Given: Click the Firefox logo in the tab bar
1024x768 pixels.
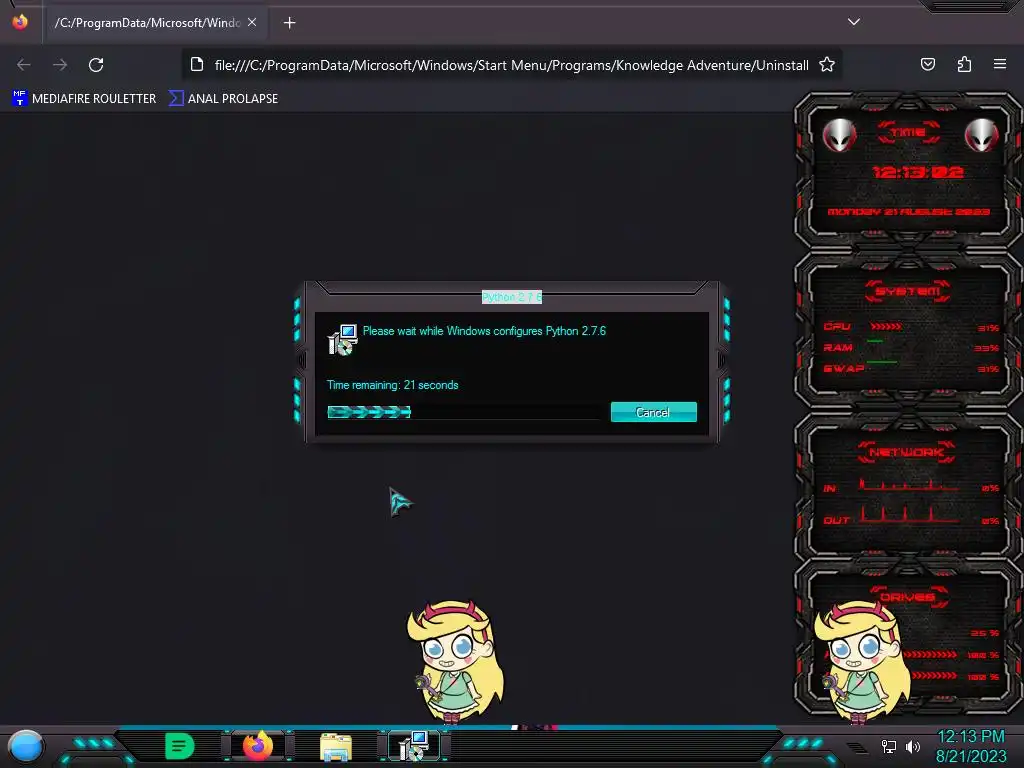Looking at the screenshot, I should (20, 22).
